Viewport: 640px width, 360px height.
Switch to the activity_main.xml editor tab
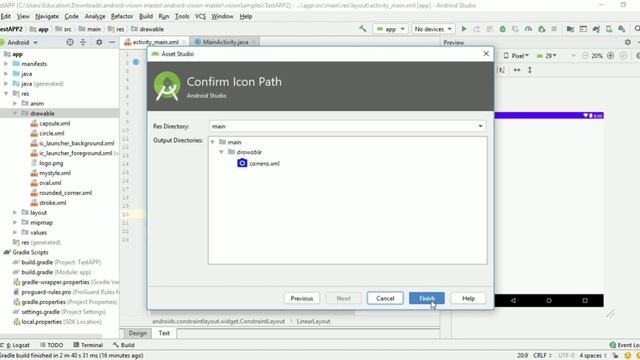pyautogui.click(x=155, y=42)
